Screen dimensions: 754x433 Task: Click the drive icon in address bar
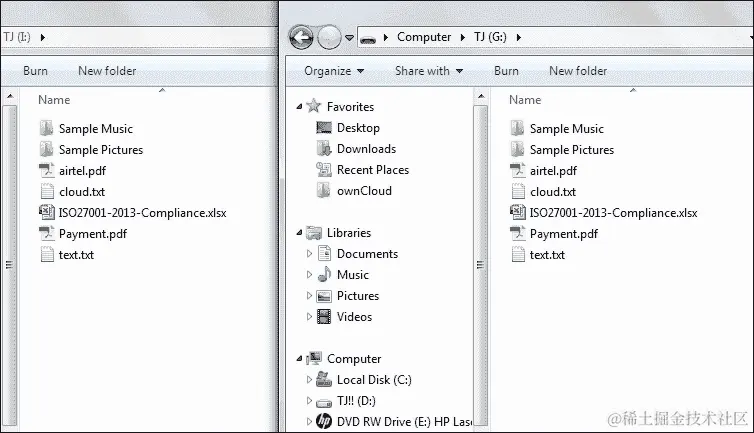pyautogui.click(x=368, y=38)
